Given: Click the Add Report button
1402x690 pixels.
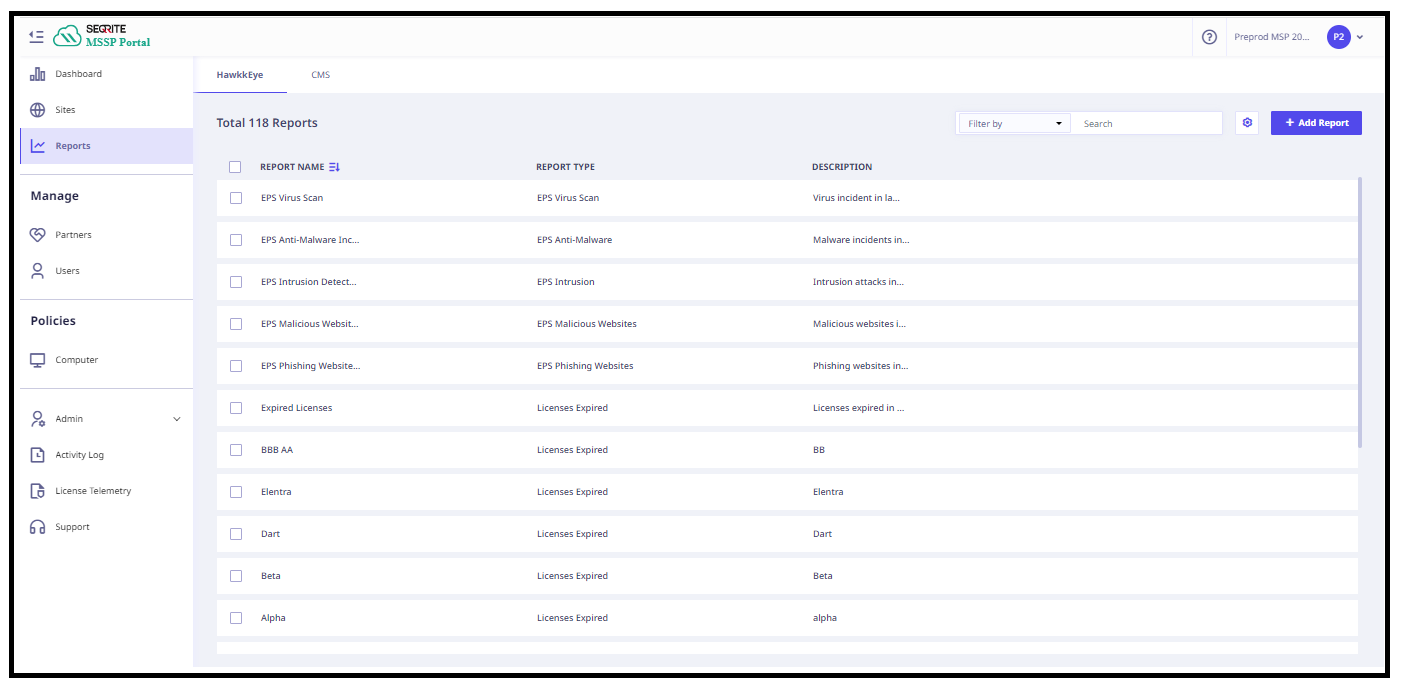Looking at the screenshot, I should click(x=1316, y=123).
